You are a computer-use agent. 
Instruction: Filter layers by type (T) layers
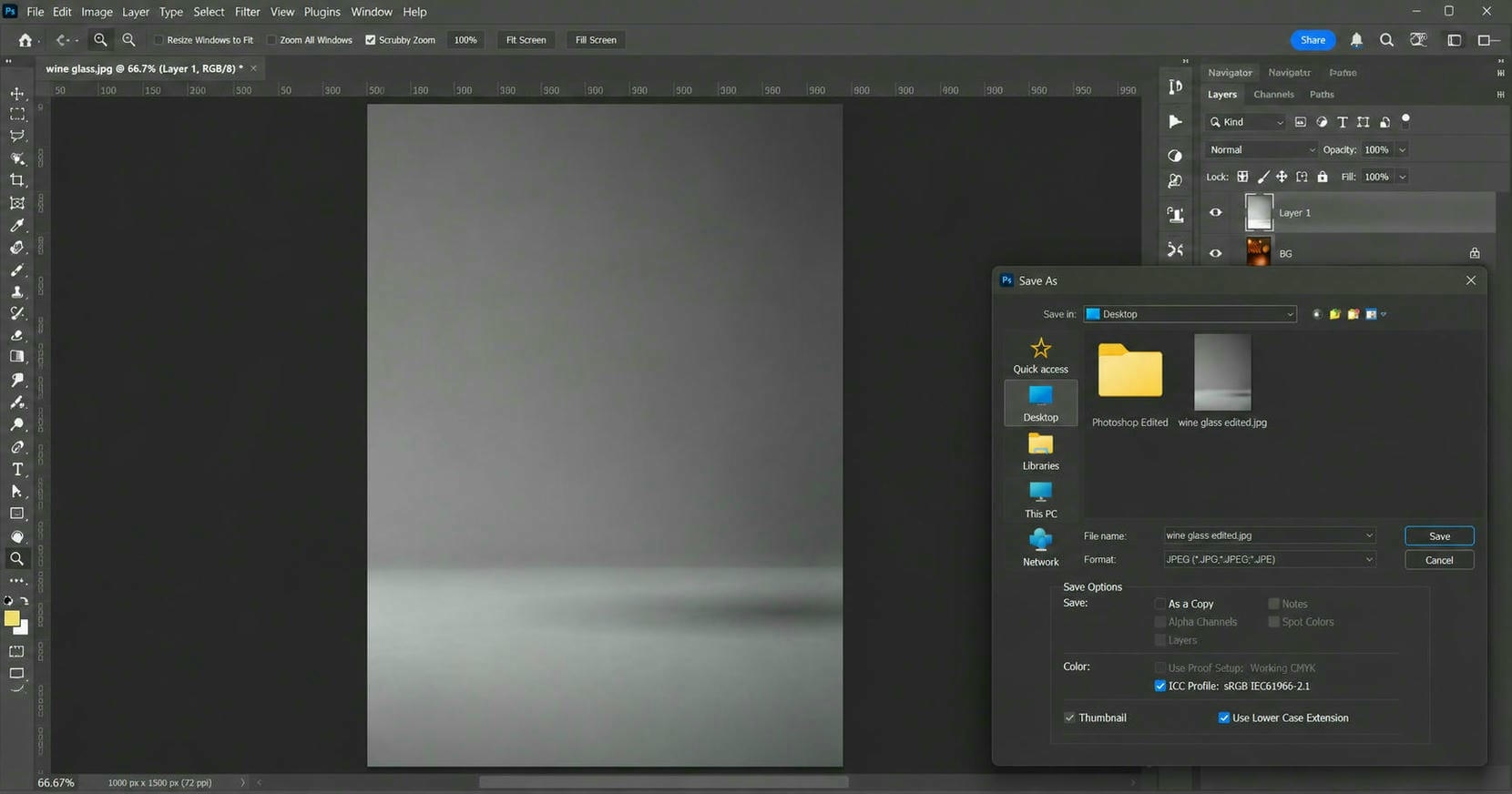(1342, 122)
